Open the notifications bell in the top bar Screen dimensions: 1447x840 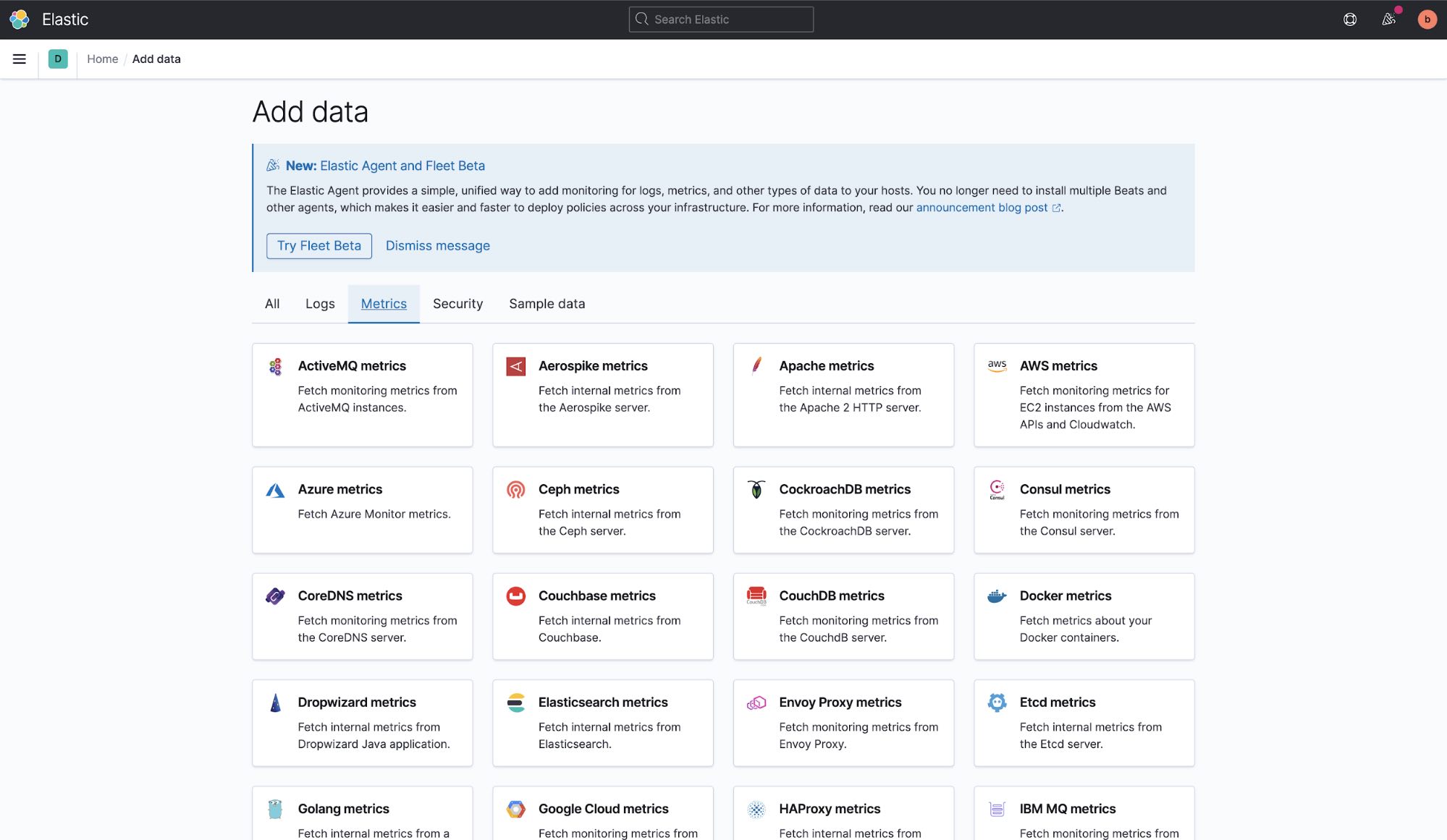(x=1388, y=19)
